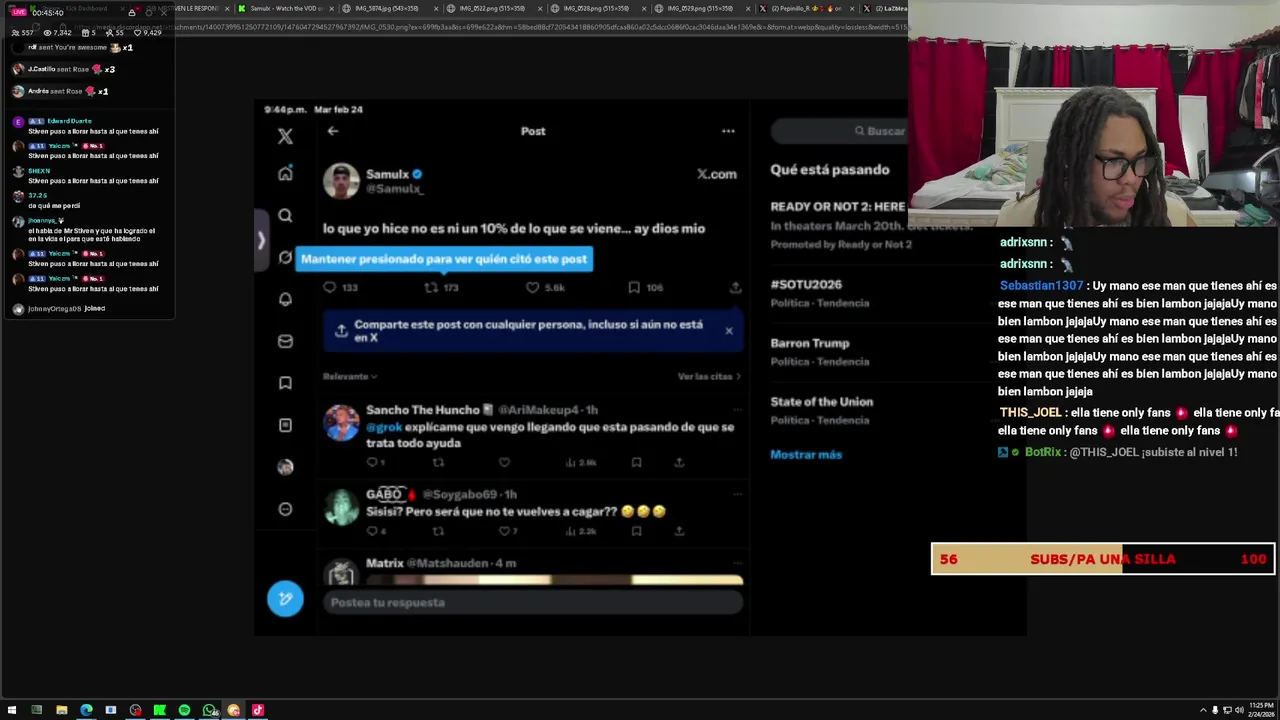Repost the GABO reply

(x=438, y=532)
